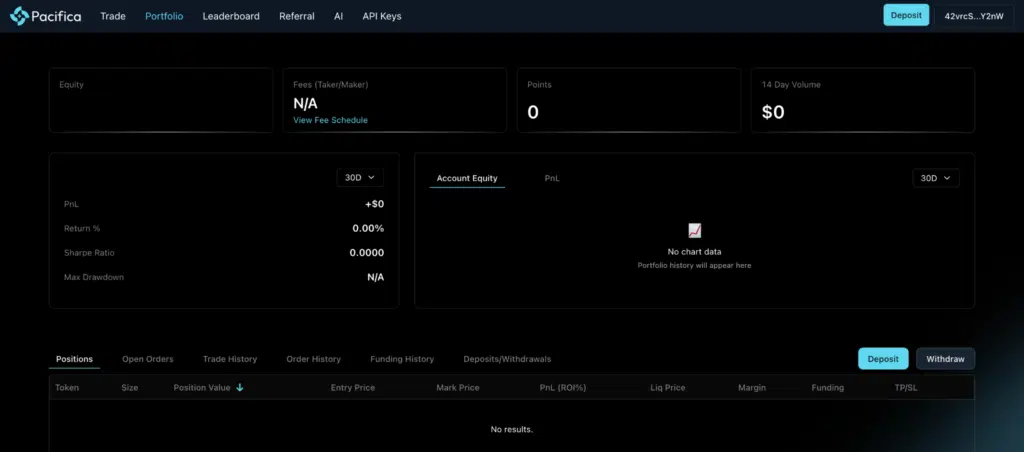
Task: Click the Position Value sort arrow
Action: (240, 387)
